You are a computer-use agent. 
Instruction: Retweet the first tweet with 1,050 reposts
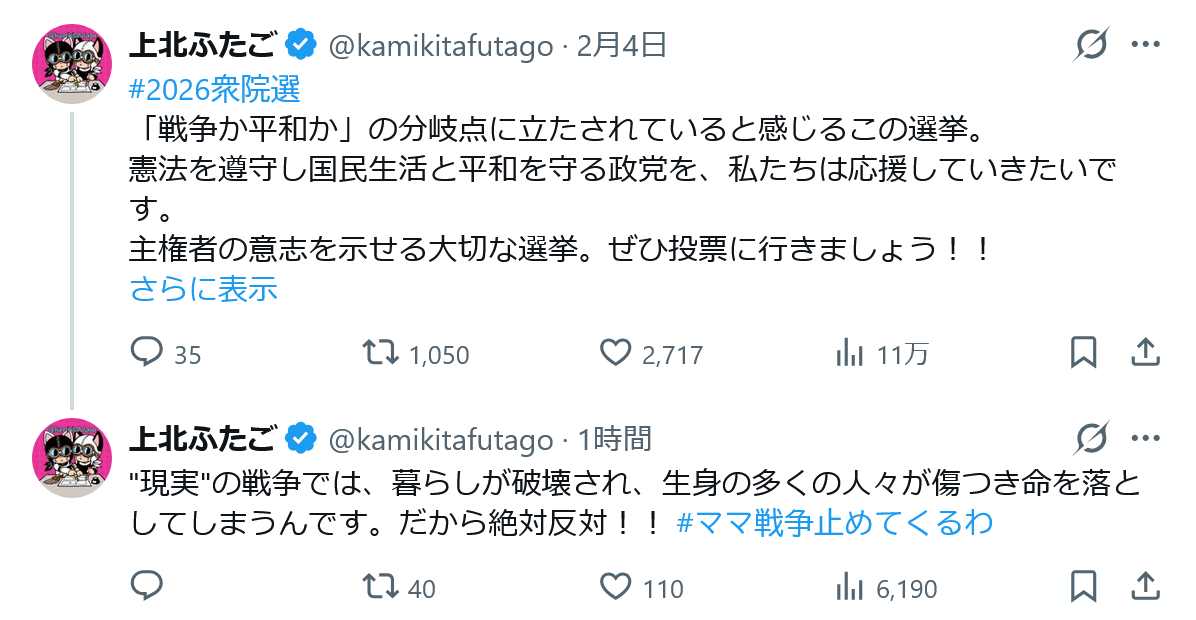point(379,352)
